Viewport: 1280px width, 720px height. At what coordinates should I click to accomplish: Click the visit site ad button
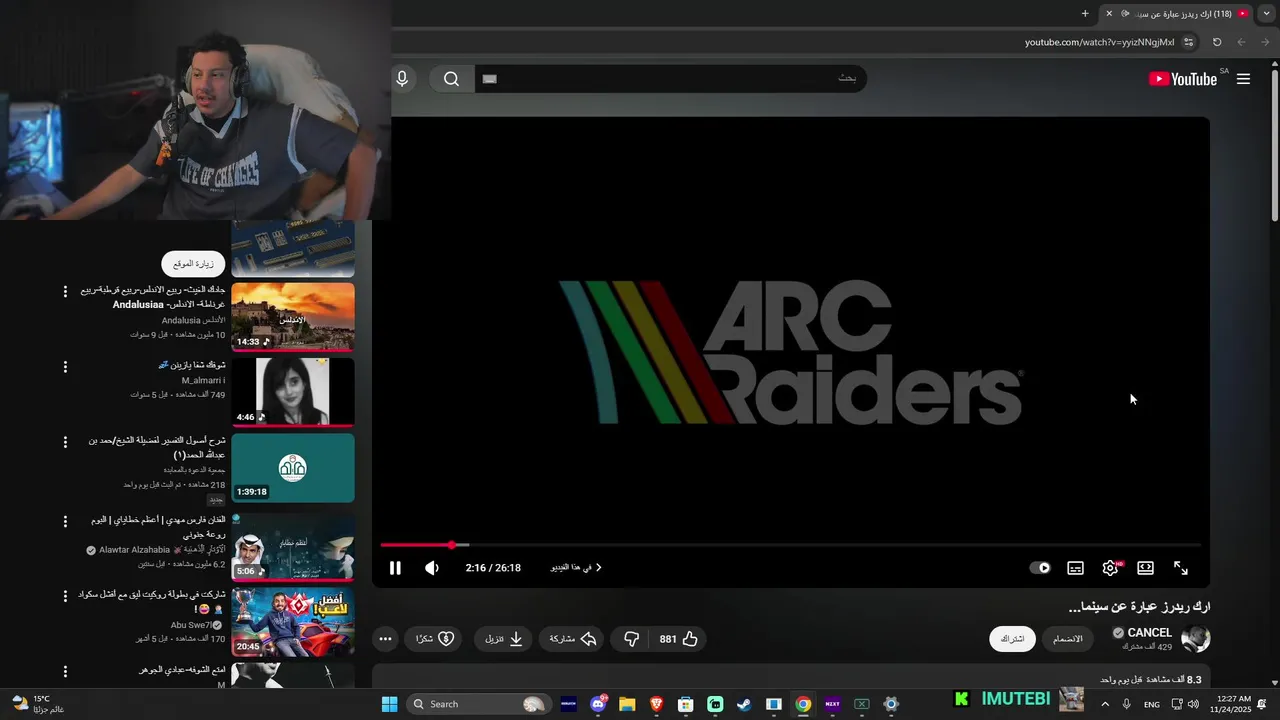pyautogui.click(x=193, y=264)
